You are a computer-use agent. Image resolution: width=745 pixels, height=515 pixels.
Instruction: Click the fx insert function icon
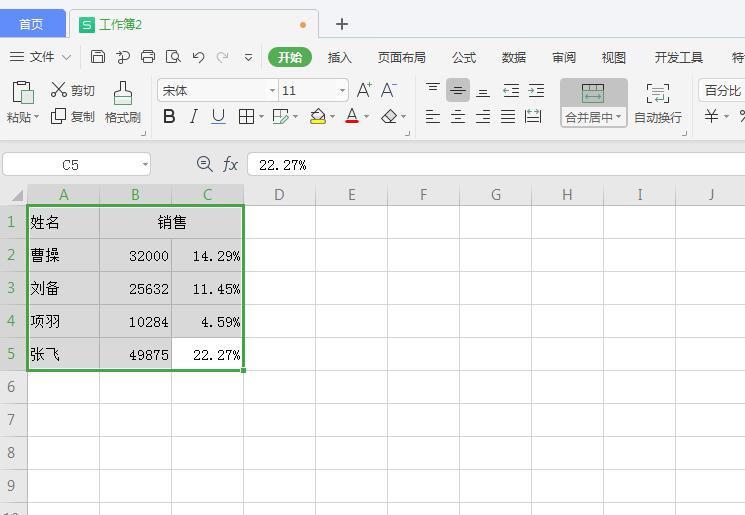[230, 164]
